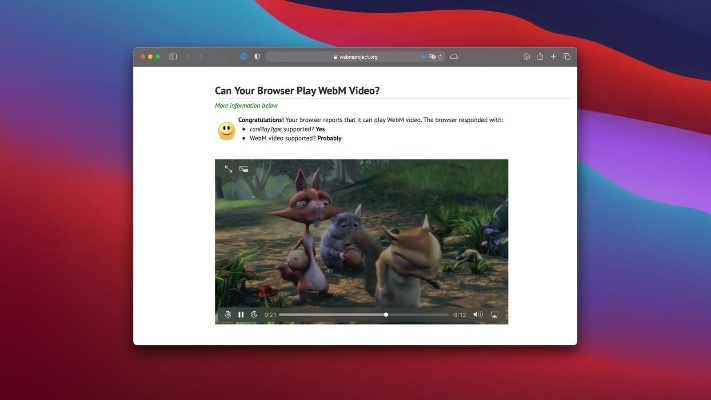Open the Share menu
Viewport: 711px width, 400px height.
click(540, 57)
